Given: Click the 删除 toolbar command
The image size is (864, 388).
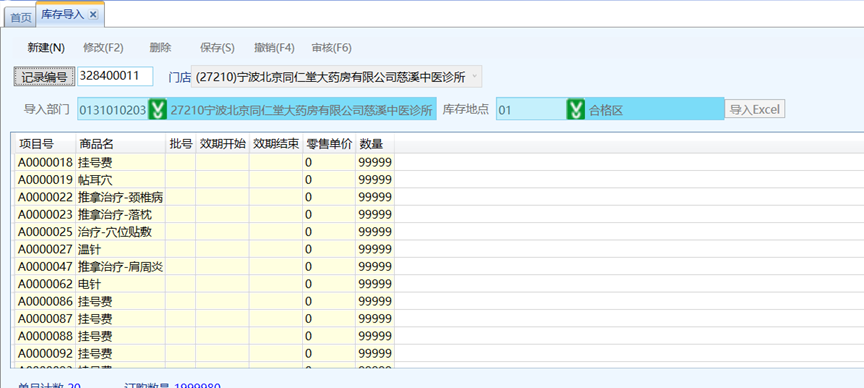Looking at the screenshot, I should 160,48.
